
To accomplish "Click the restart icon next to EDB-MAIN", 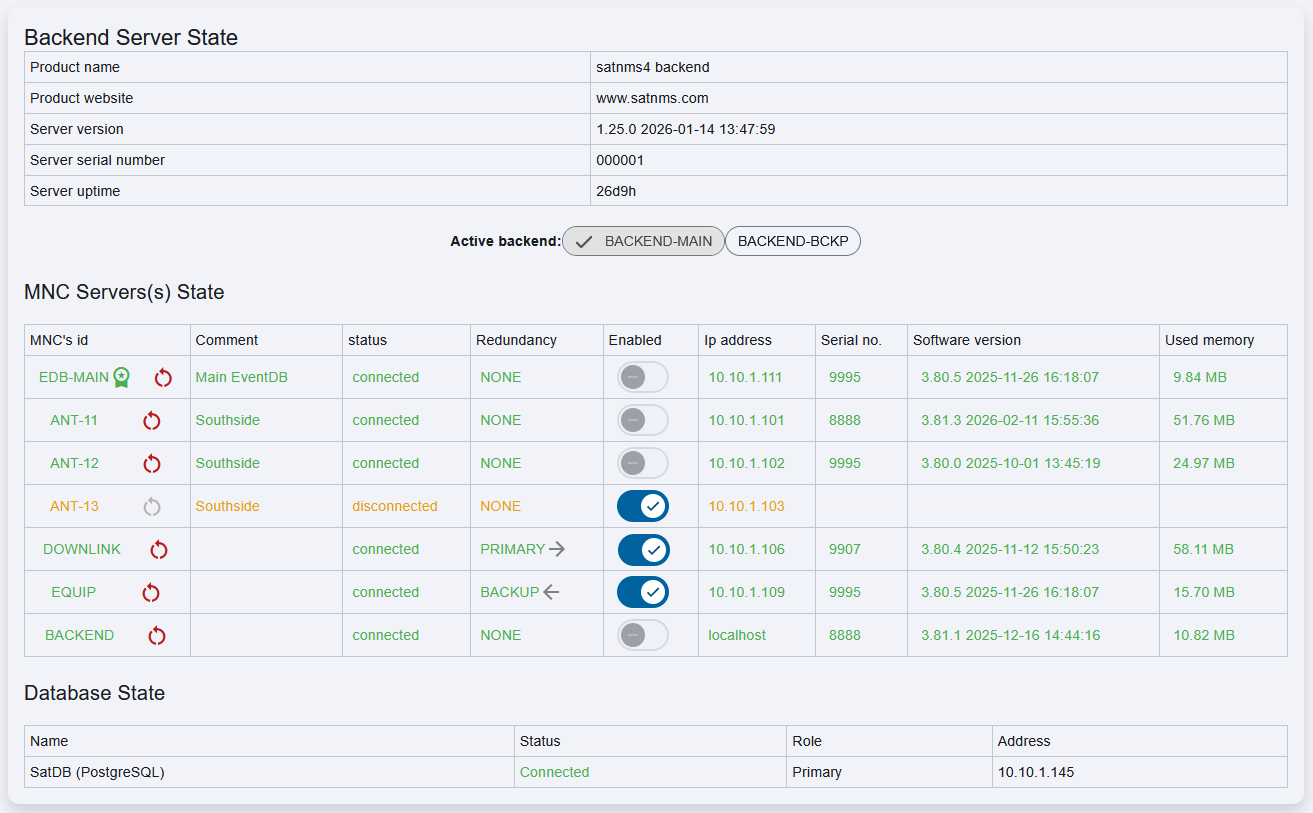I will pyautogui.click(x=163, y=377).
